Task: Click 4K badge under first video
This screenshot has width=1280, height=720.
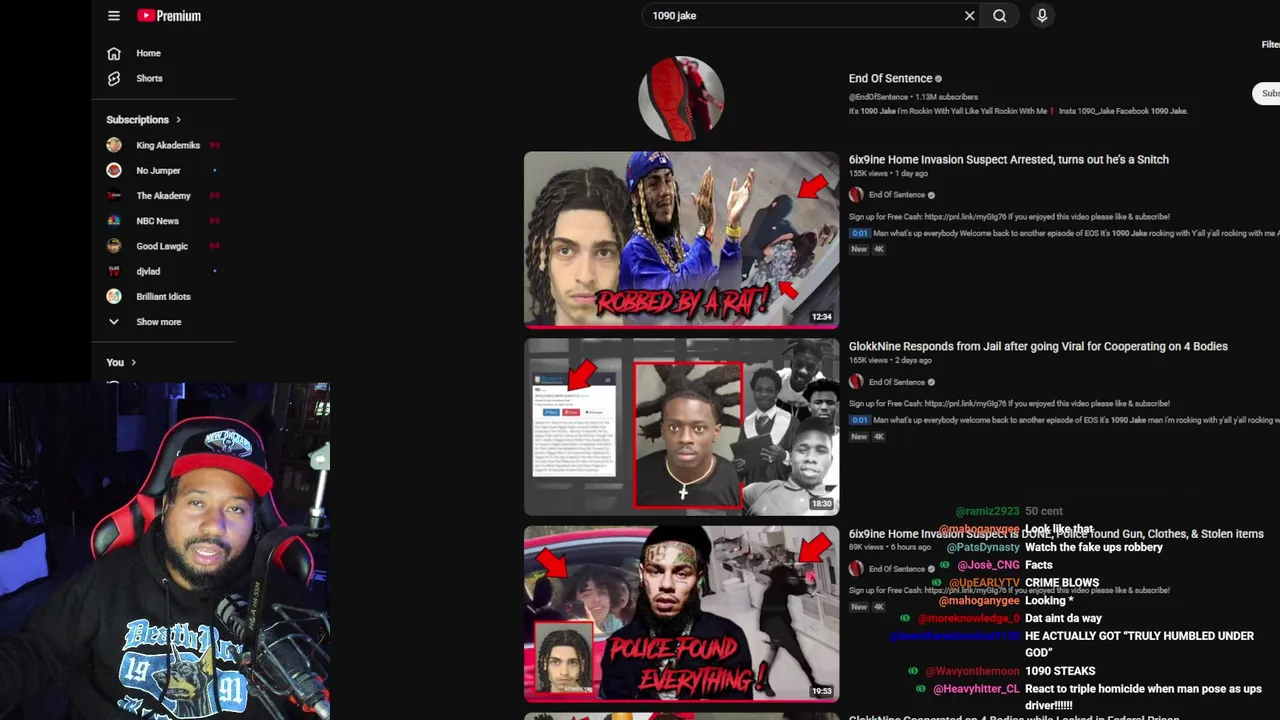Action: [x=879, y=249]
